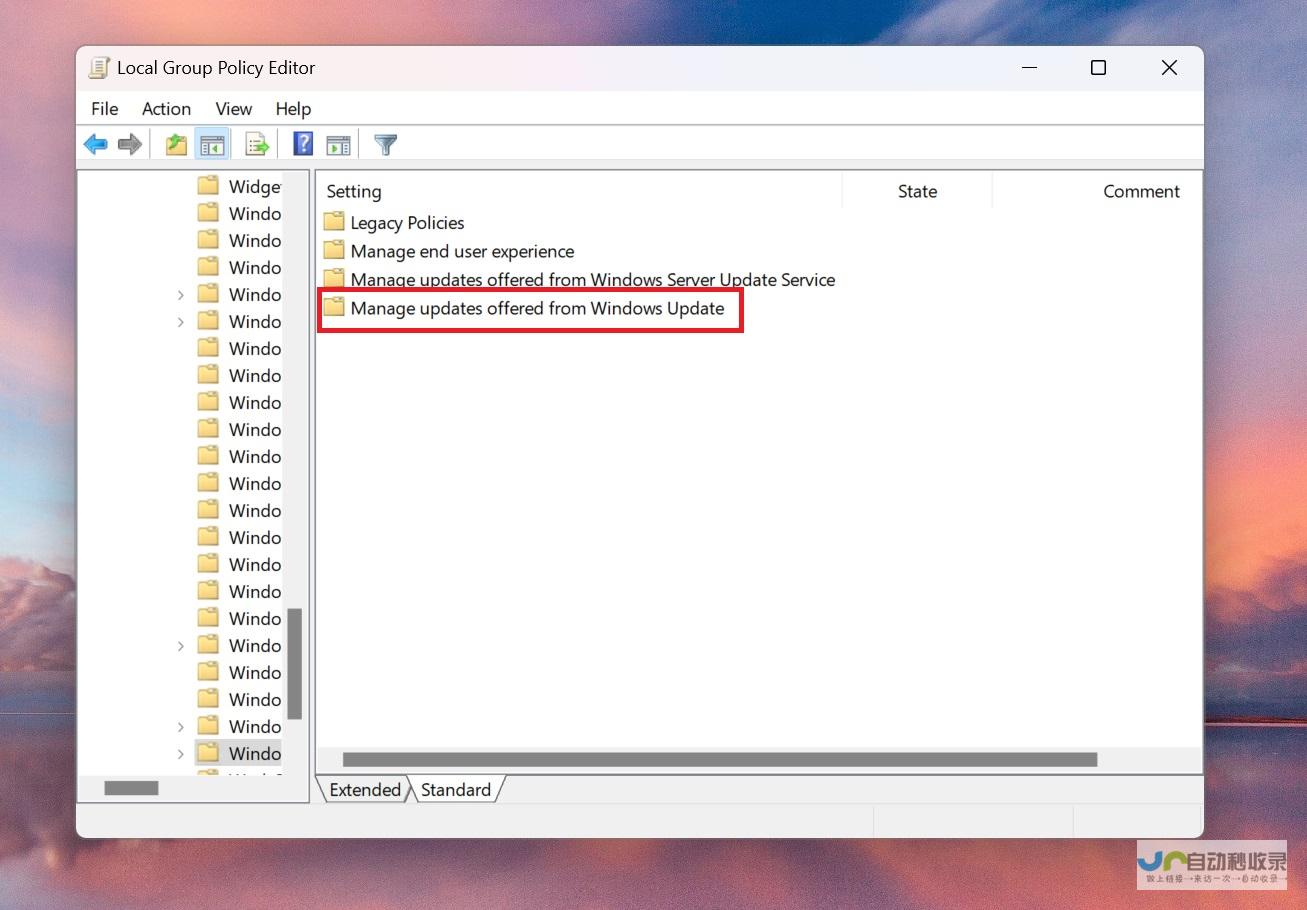The width and height of the screenshot is (1307, 910).
Task: Go back with the blue Back arrow
Action: tap(96, 145)
